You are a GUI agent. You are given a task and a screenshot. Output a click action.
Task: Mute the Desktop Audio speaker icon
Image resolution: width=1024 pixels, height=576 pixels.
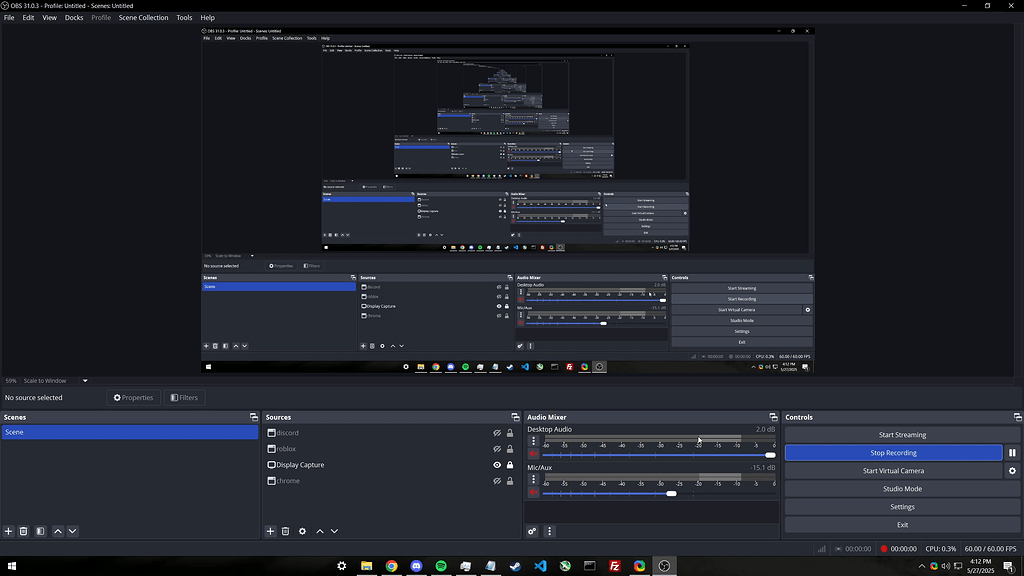[533, 454]
